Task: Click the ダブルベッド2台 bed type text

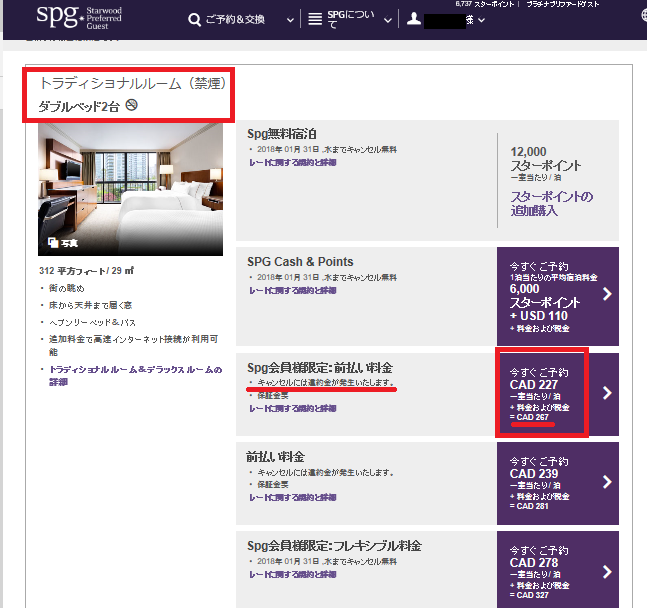Action: (79, 107)
